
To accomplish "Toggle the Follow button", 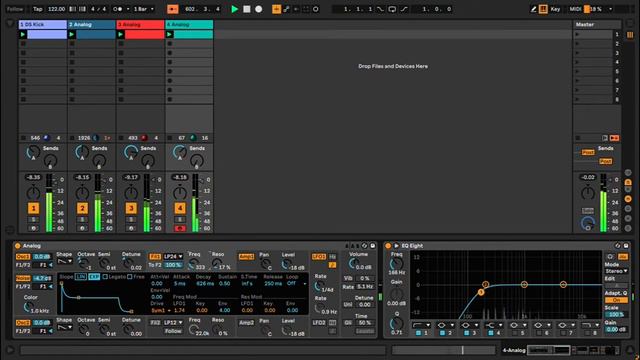I will click(15, 9).
